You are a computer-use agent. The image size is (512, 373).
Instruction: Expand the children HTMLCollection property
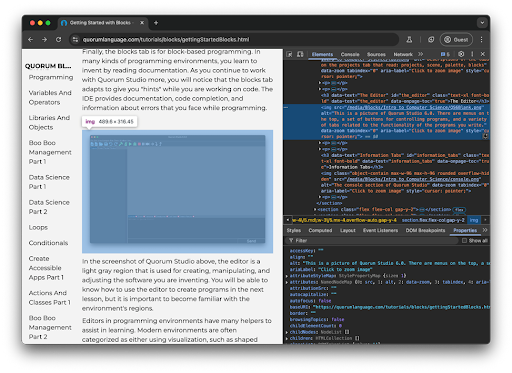[x=287, y=338]
